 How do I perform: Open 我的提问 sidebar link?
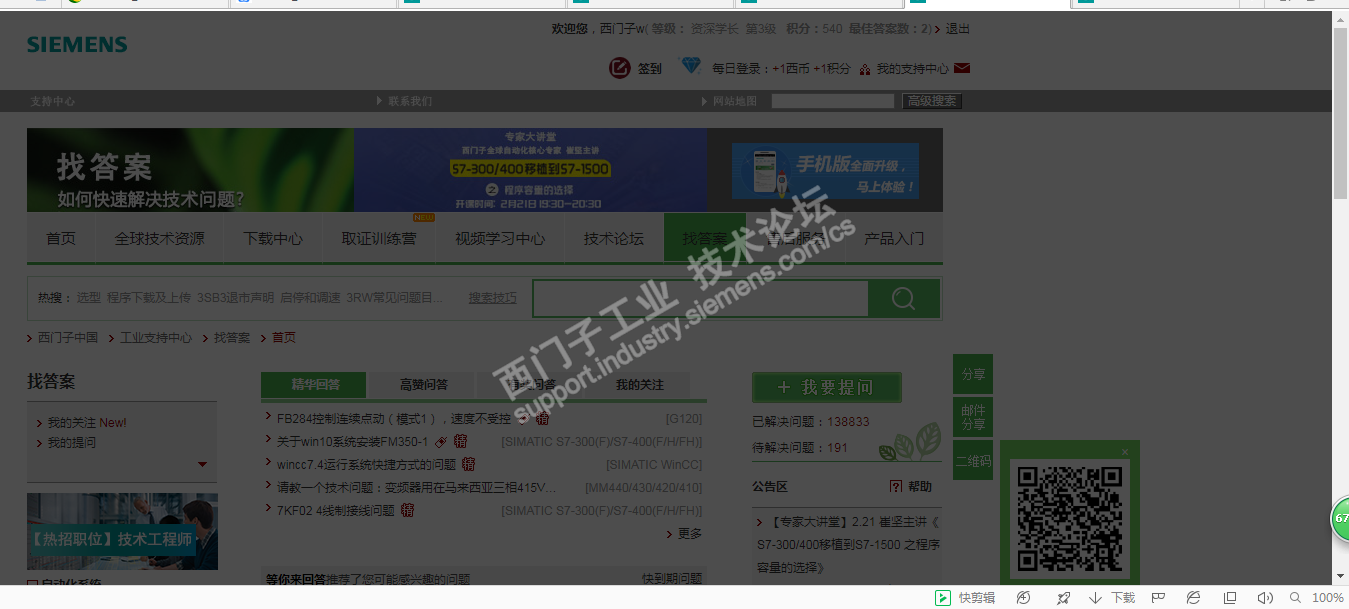[x=72, y=443]
